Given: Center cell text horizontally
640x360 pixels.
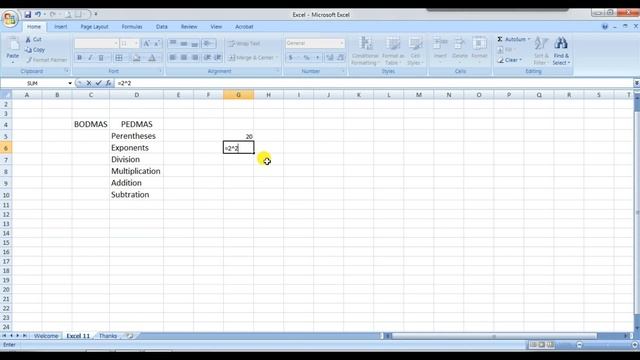Looking at the screenshot, I should click(184, 58).
